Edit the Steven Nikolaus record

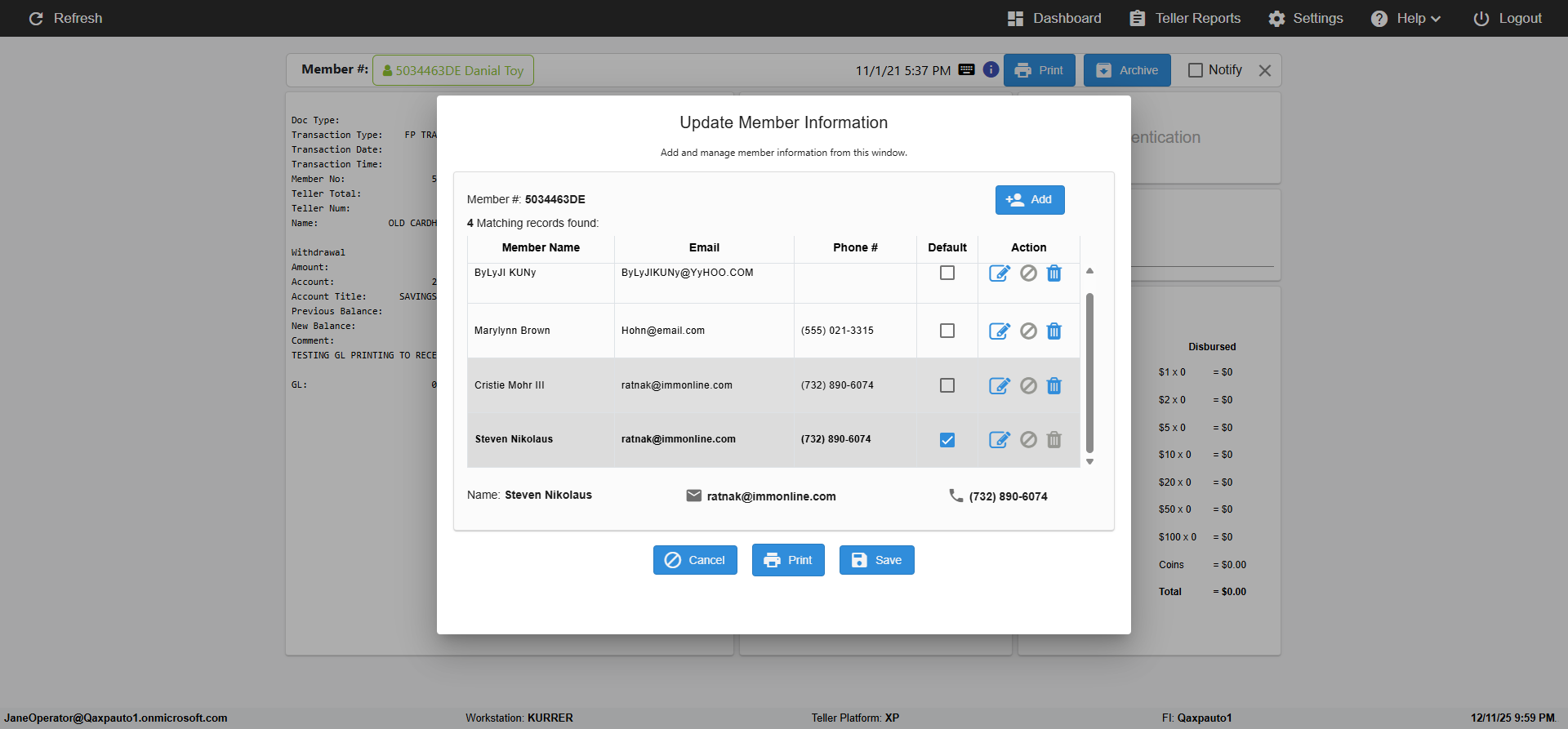tap(1000, 440)
